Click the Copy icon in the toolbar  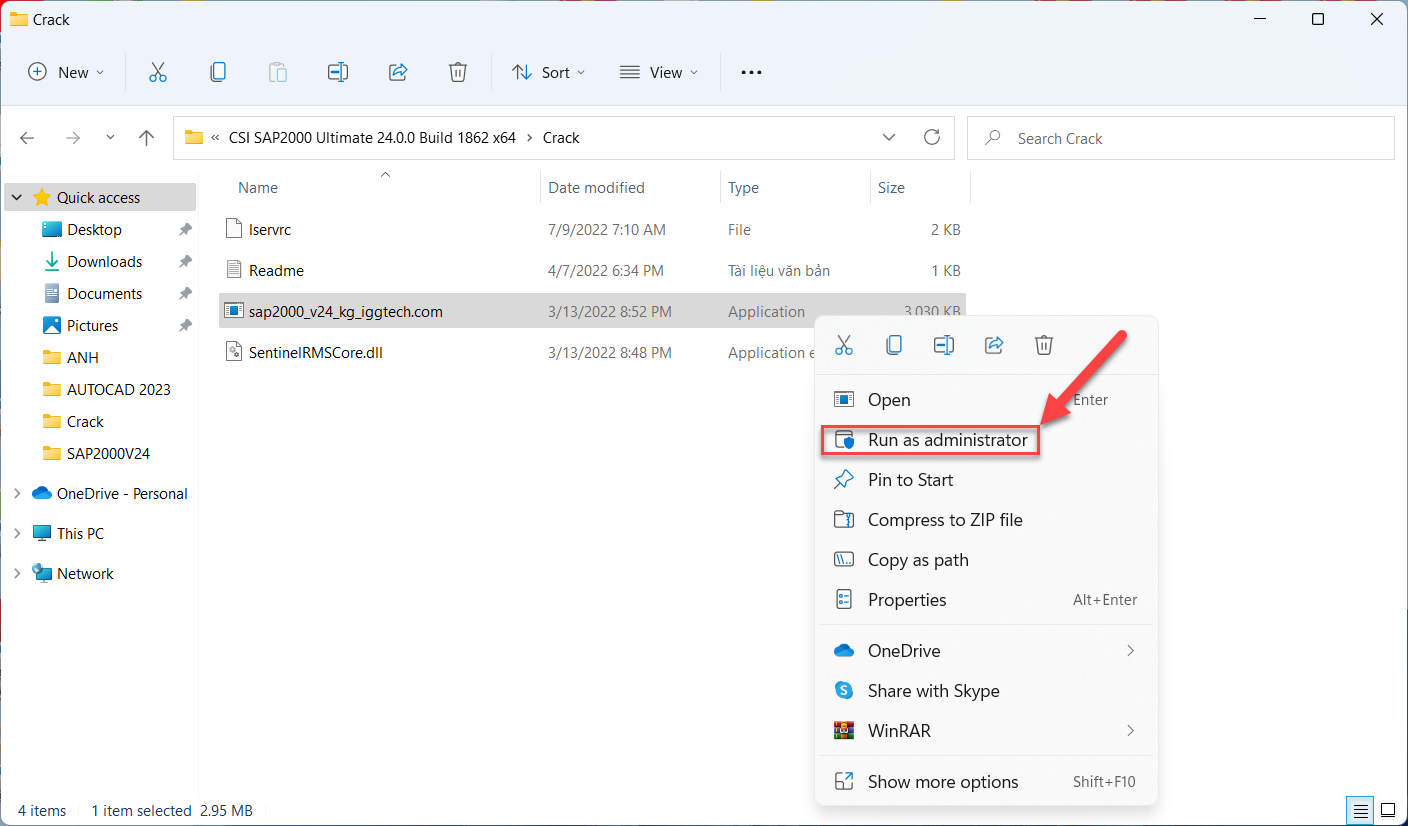pos(218,72)
